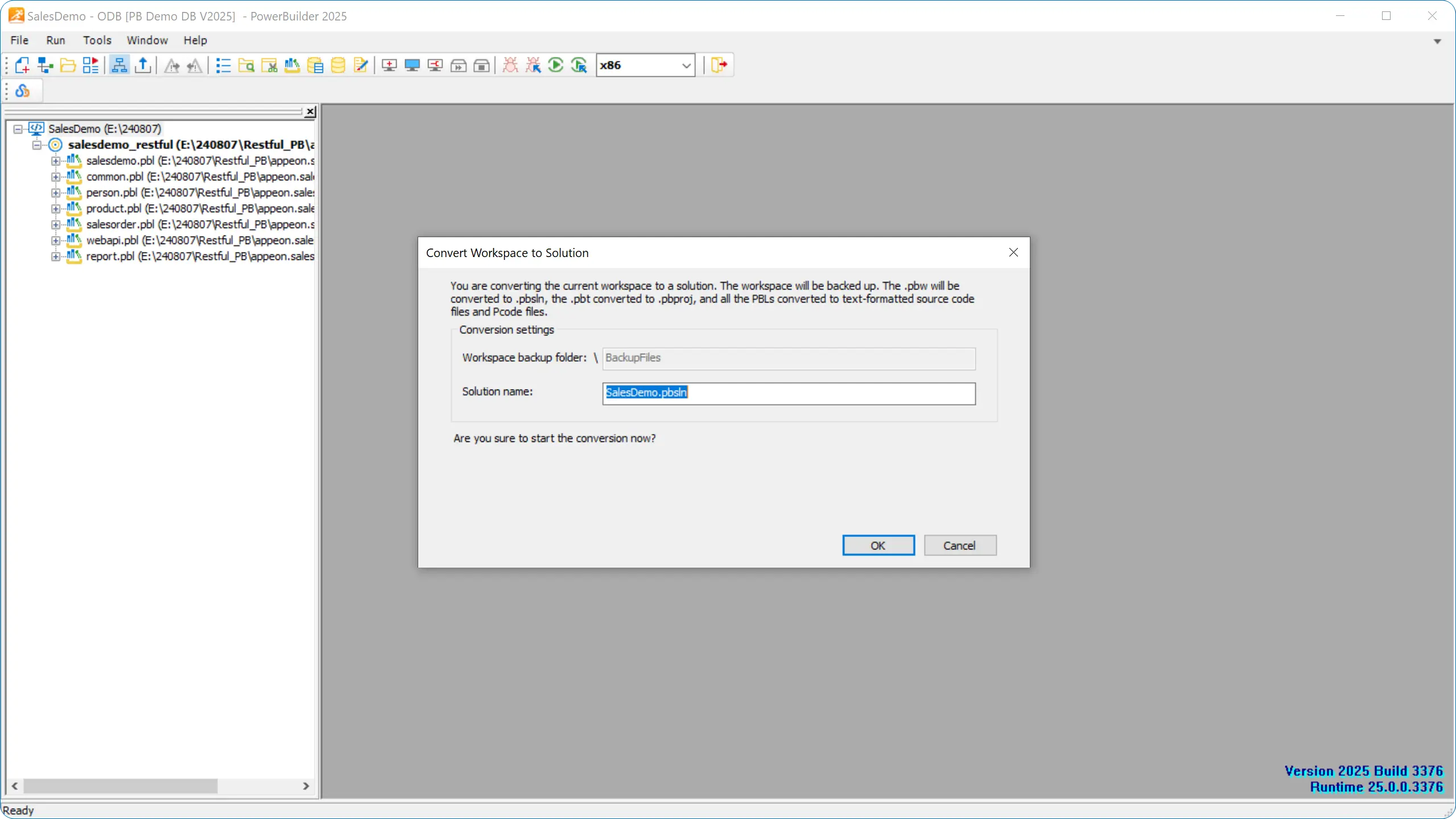Screen dimensions: 1456x819
Task: Click the Stop Operation toolbar icon
Action: [x=481, y=65]
